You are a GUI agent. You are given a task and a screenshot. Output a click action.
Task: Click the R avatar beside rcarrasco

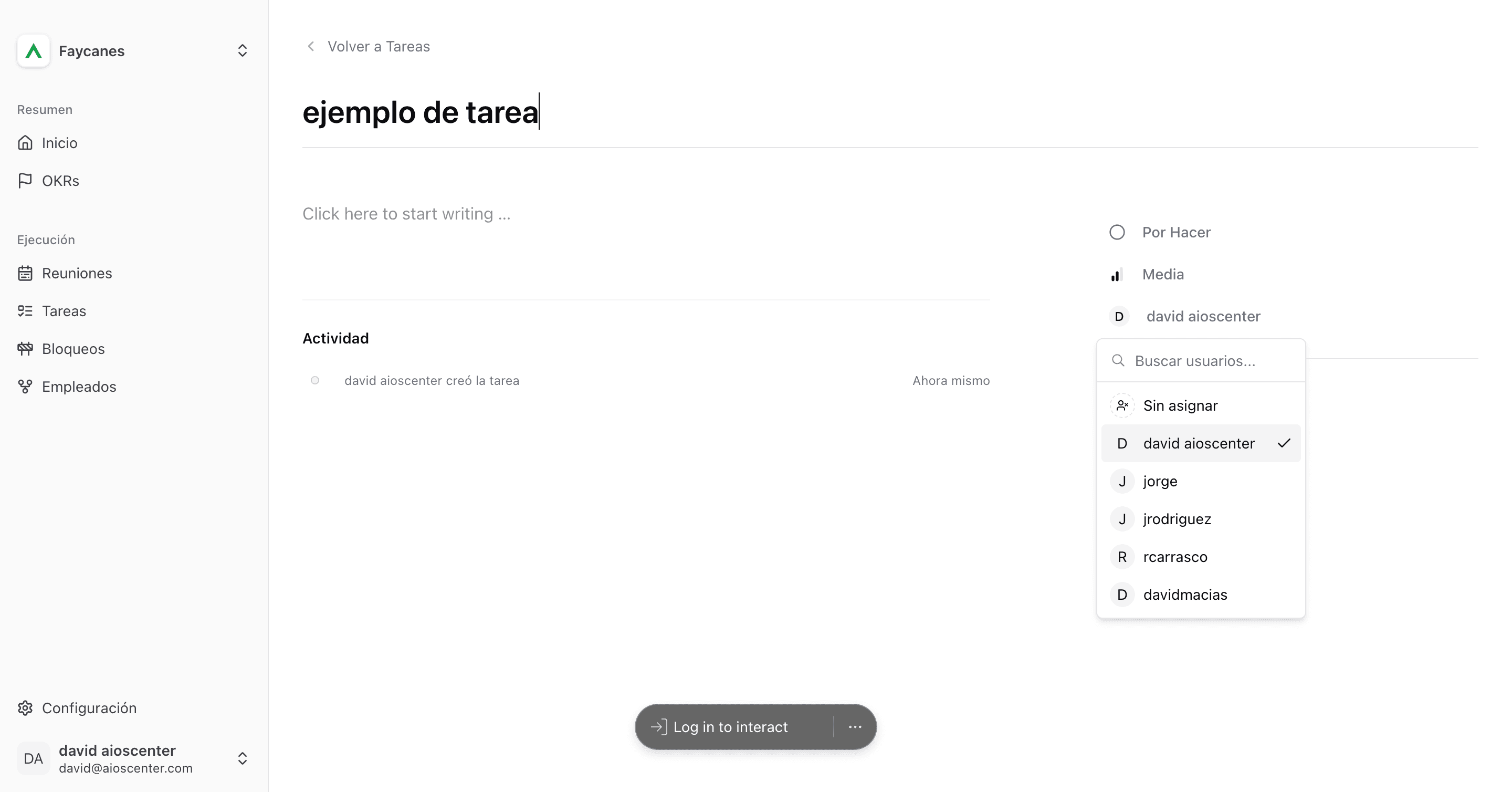click(x=1122, y=557)
